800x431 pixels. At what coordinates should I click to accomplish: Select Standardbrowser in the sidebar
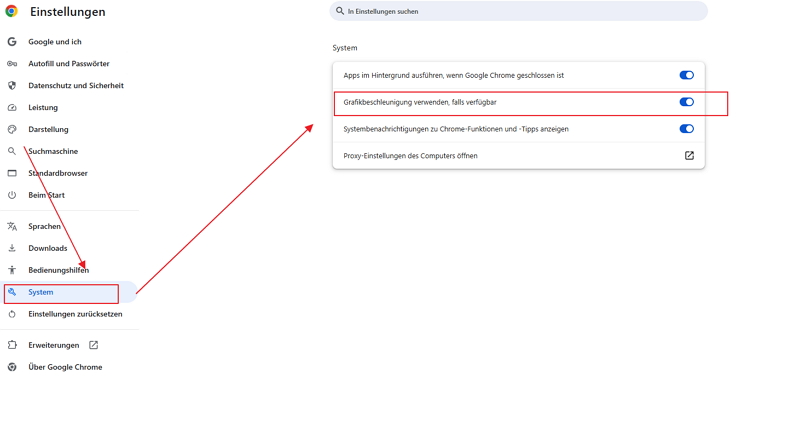click(x=58, y=174)
